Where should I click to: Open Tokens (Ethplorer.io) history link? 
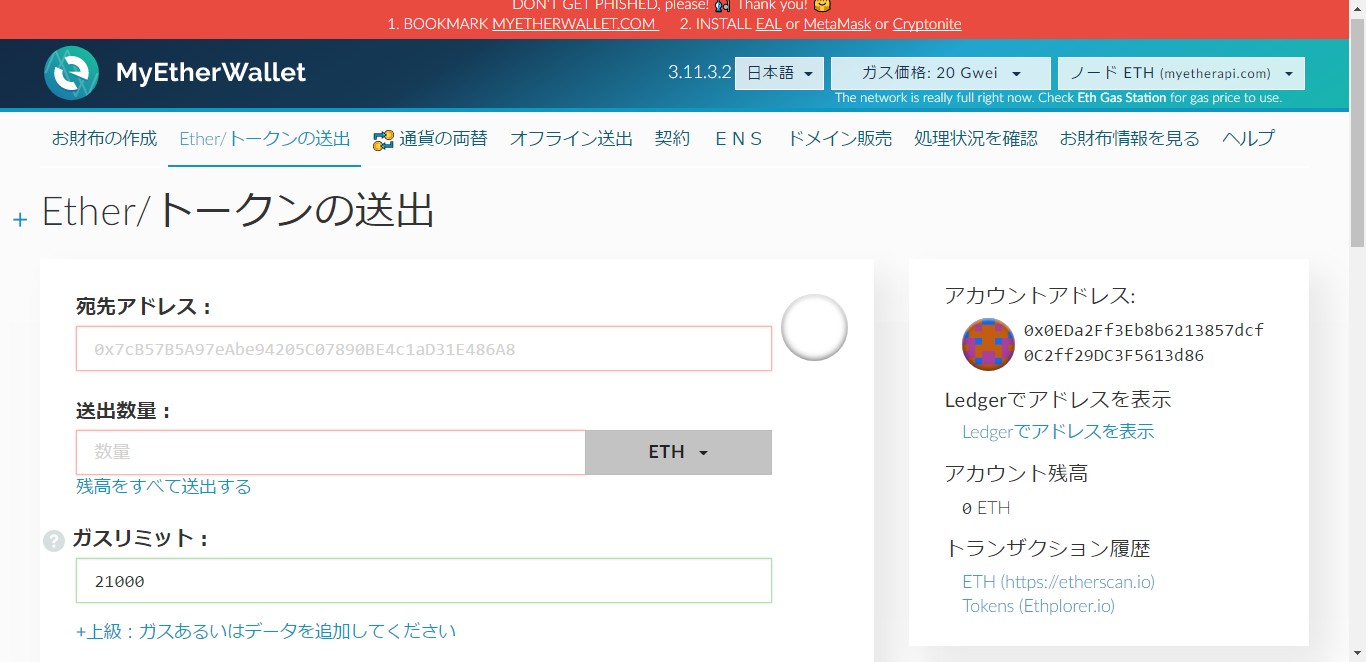point(1038,606)
